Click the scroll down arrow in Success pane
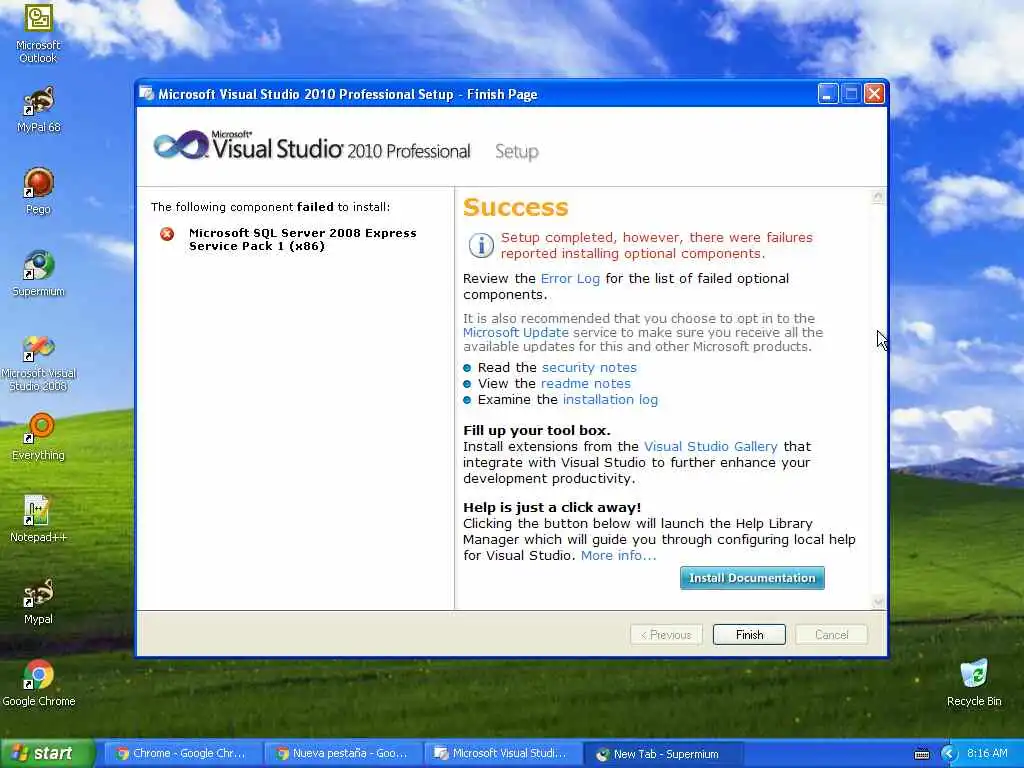 [878, 601]
